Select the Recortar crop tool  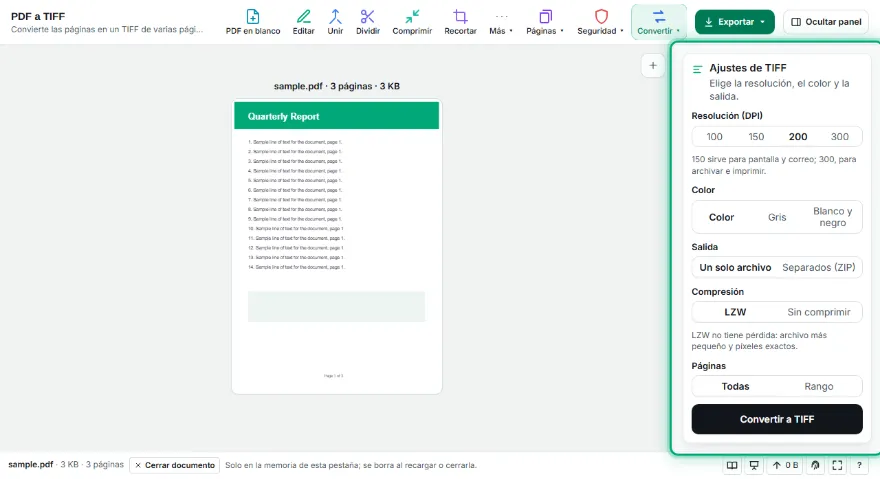point(460,22)
